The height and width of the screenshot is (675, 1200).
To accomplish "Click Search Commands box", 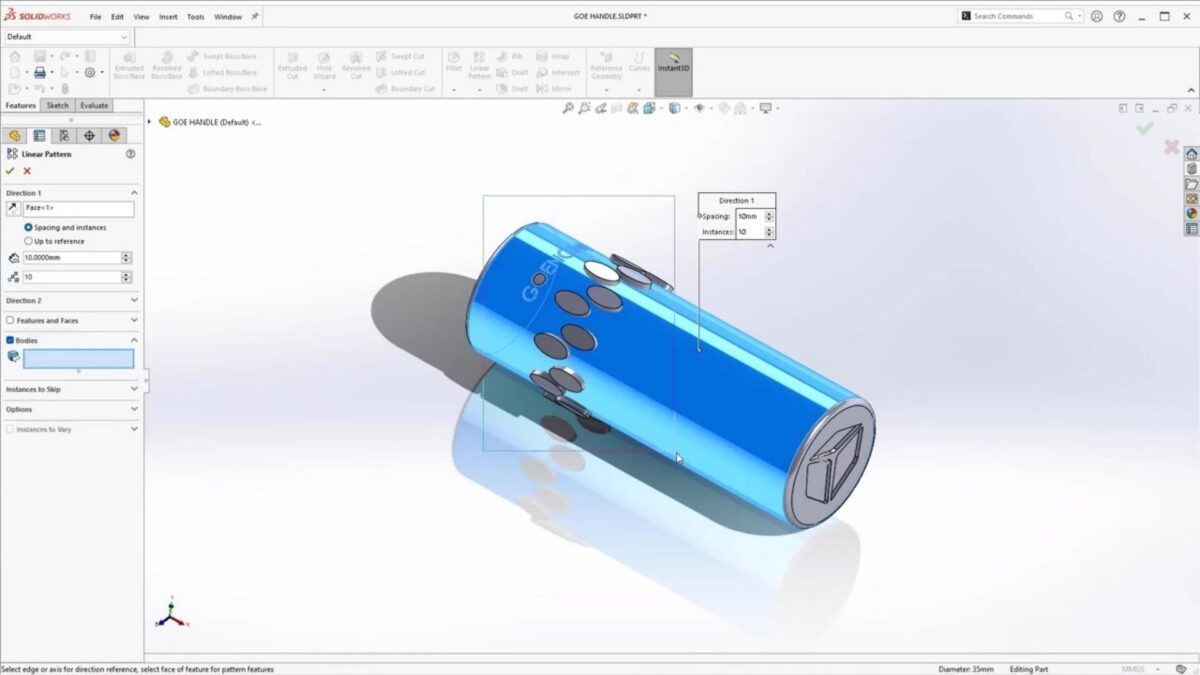I will pos(1020,16).
